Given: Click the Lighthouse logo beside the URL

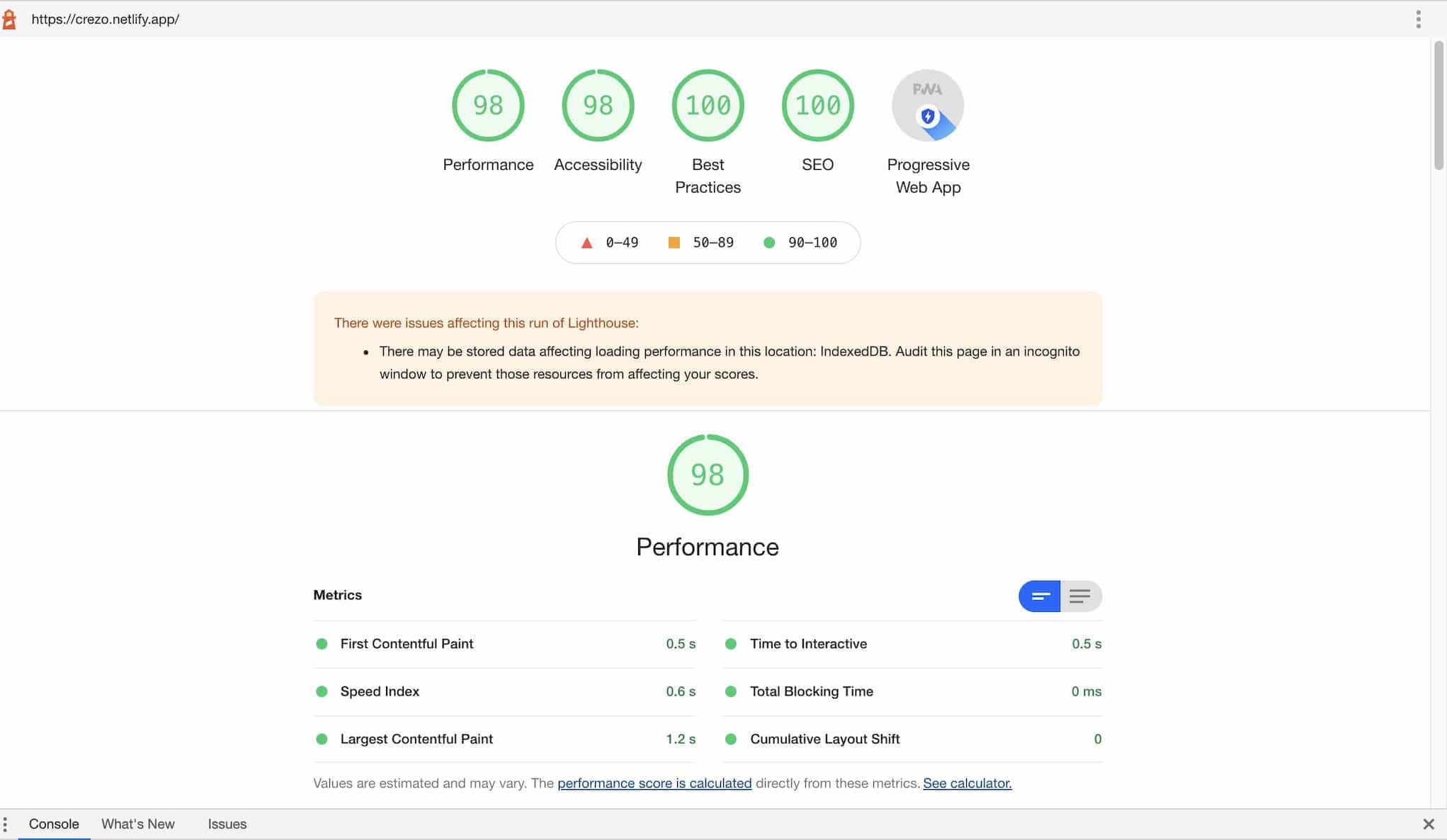Looking at the screenshot, I should coord(9,19).
